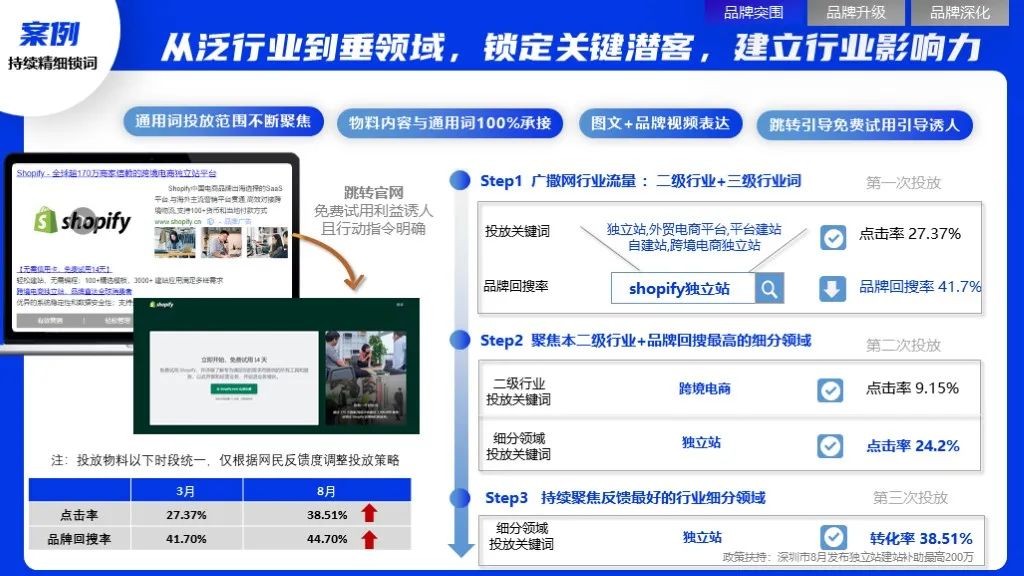Screen dimensions: 1024x576
Task: Open the Shopify search result title link
Action: pyautogui.click(x=115, y=173)
